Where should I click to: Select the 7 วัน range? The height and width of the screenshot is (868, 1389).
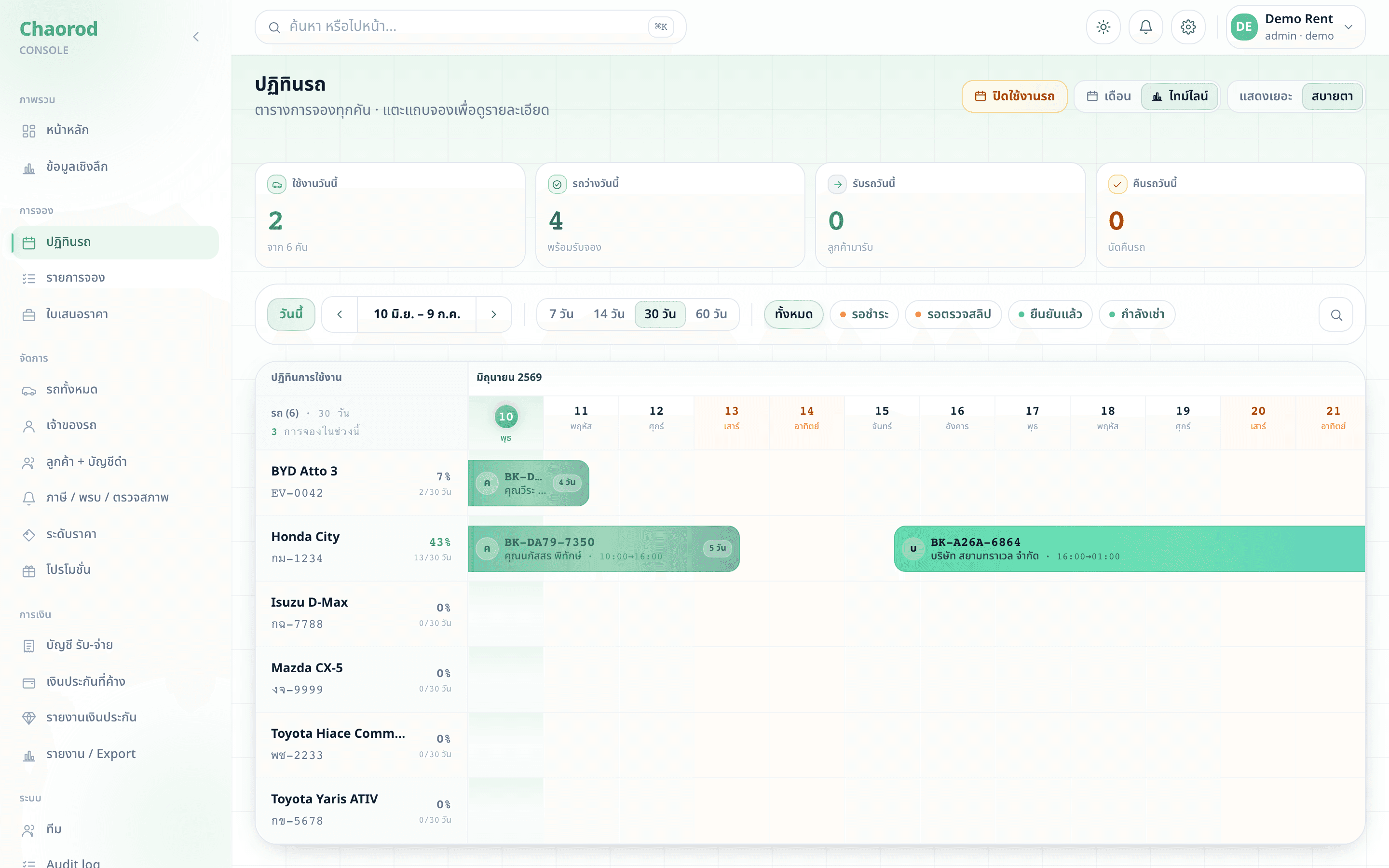tap(561, 314)
